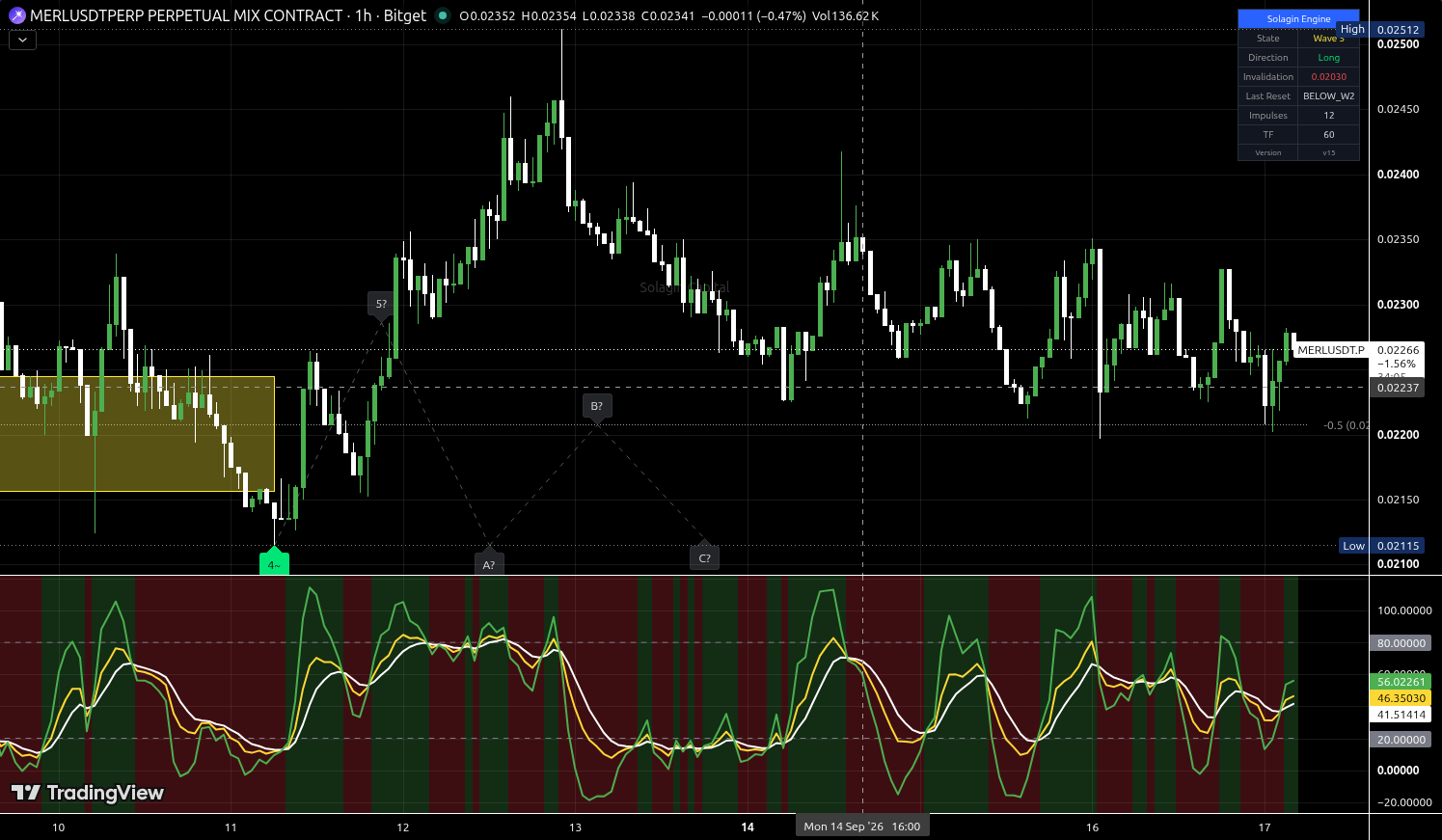Click the 'BELOW_W2' table value
Viewport: 1442px width, 840px height.
[1329, 96]
